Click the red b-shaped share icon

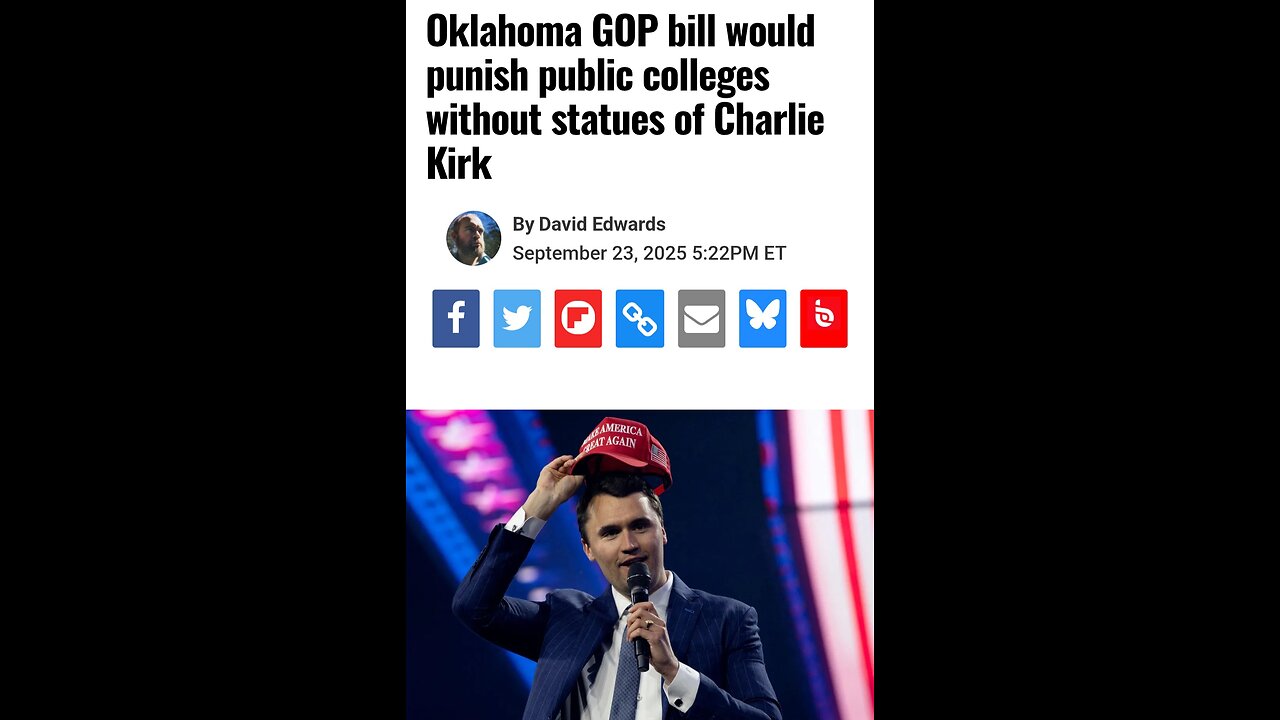click(x=824, y=319)
